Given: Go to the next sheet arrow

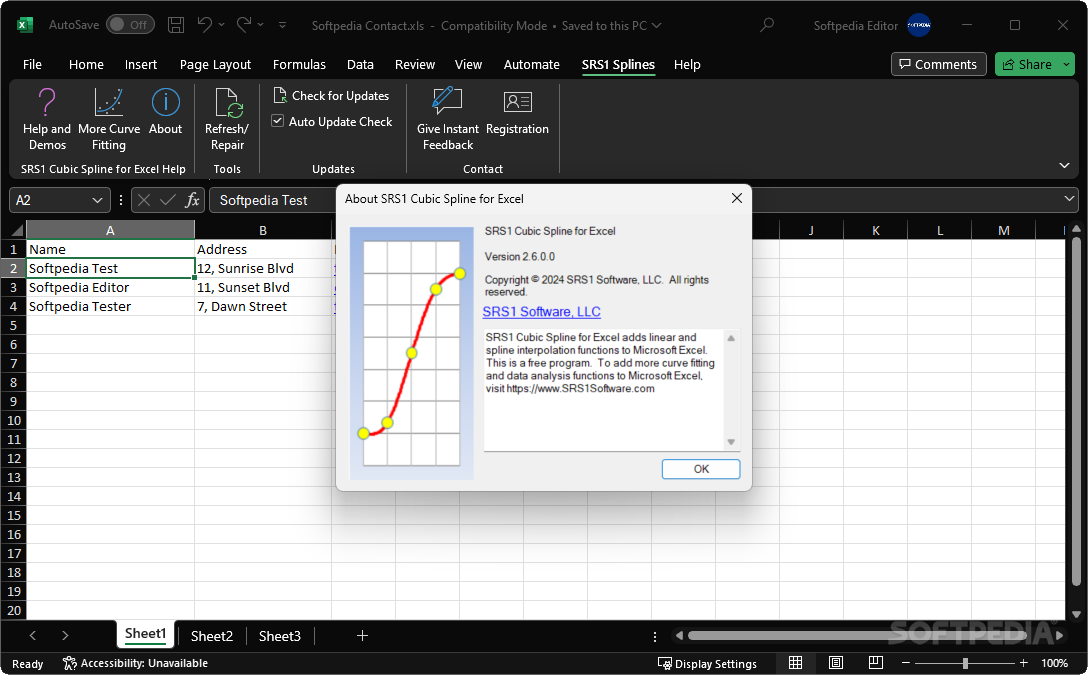Looking at the screenshot, I should click(x=65, y=635).
